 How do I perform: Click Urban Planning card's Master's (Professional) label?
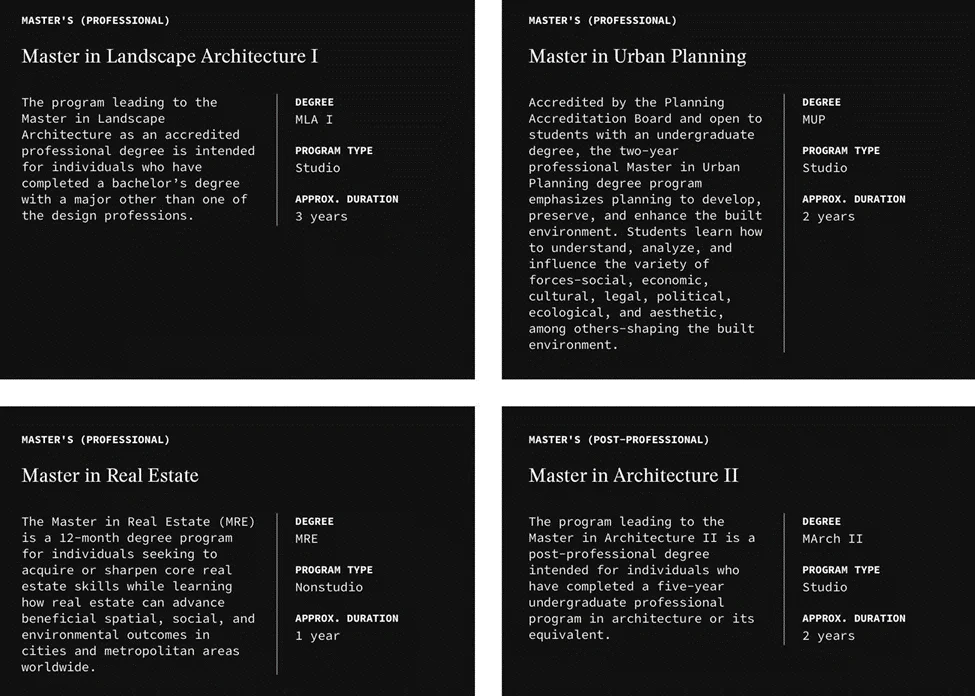[x=602, y=21]
